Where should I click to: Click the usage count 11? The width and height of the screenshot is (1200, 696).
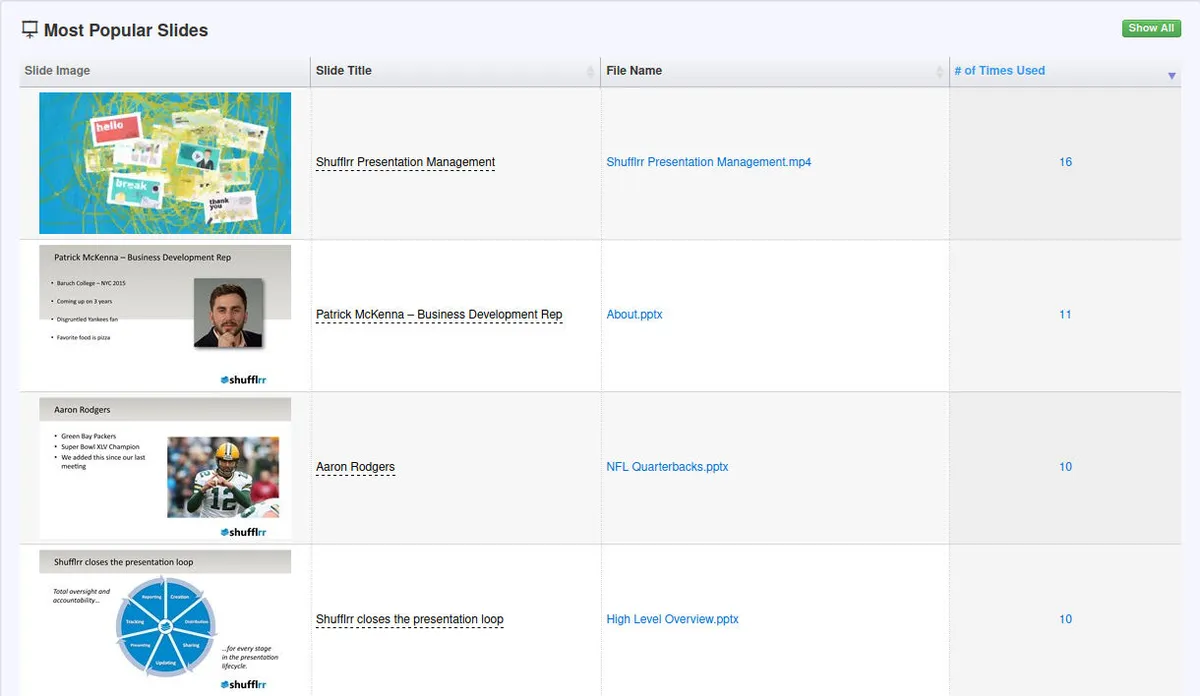click(1065, 314)
